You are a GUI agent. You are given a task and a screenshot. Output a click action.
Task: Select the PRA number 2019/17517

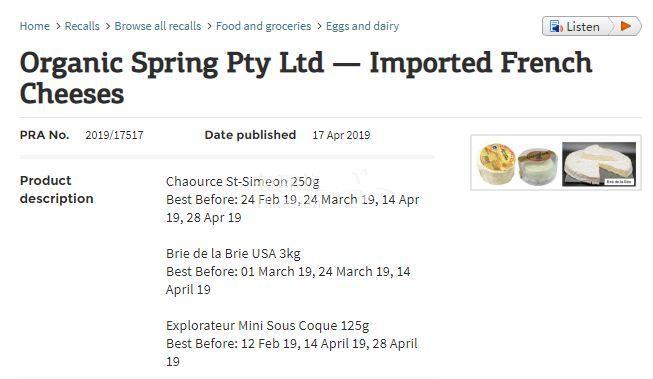tap(115, 135)
